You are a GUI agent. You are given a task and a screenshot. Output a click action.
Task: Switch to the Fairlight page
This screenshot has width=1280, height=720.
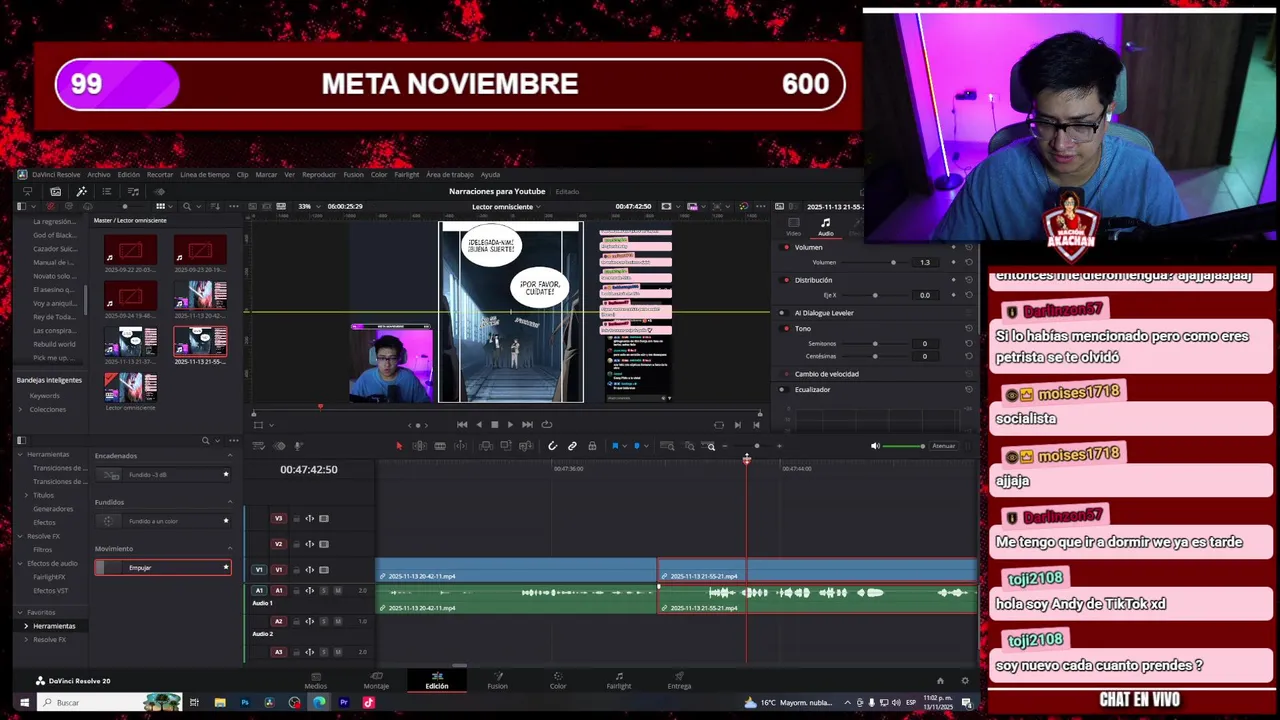[x=619, y=681]
